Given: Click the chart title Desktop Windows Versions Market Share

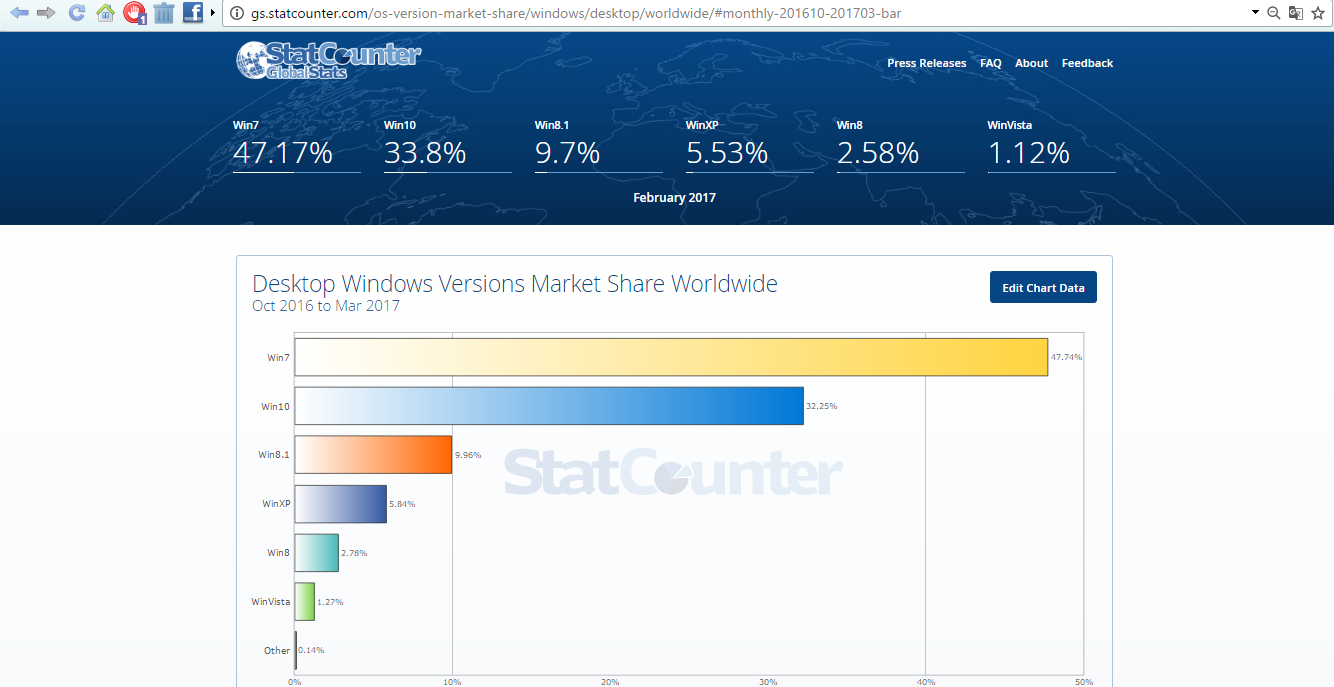Looking at the screenshot, I should click(x=515, y=284).
